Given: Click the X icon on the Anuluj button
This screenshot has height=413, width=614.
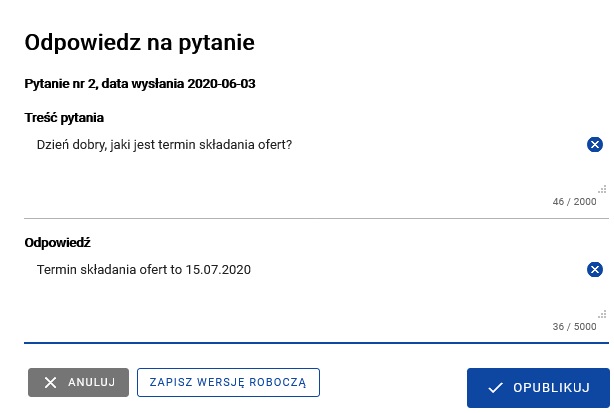Looking at the screenshot, I should click(x=50, y=382).
